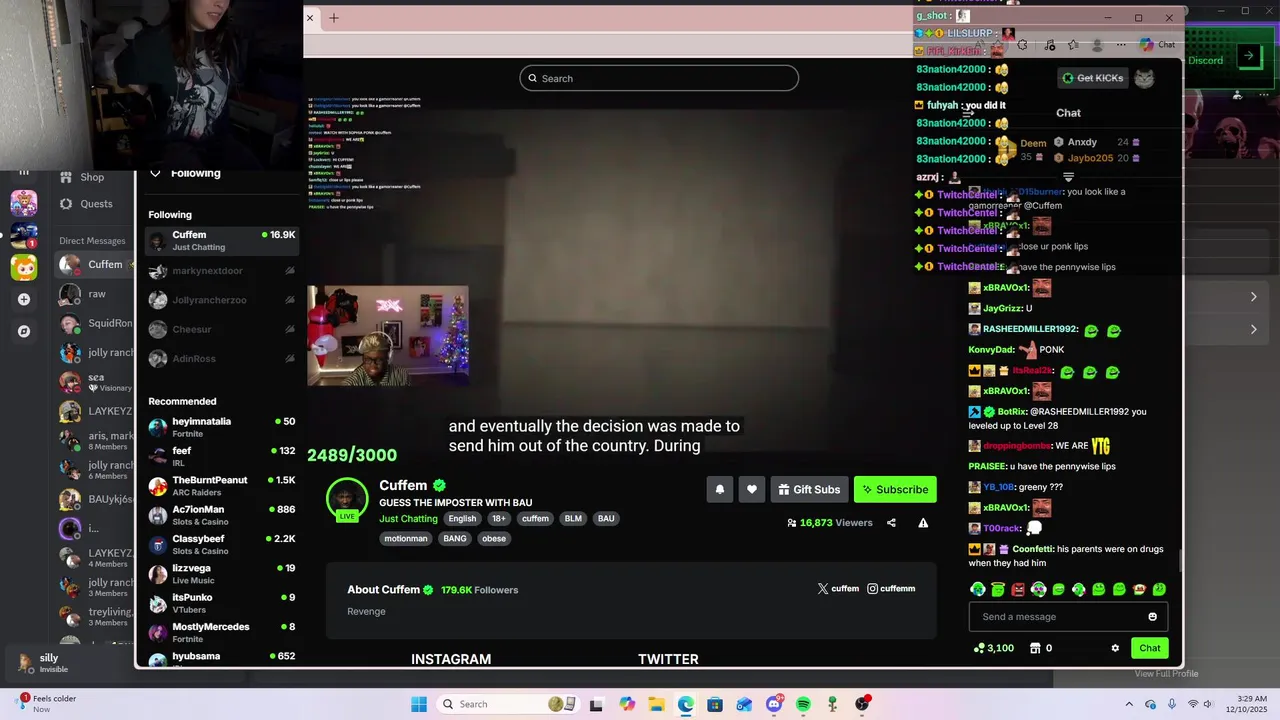Follow Cuffem with the heart icon

(752, 489)
